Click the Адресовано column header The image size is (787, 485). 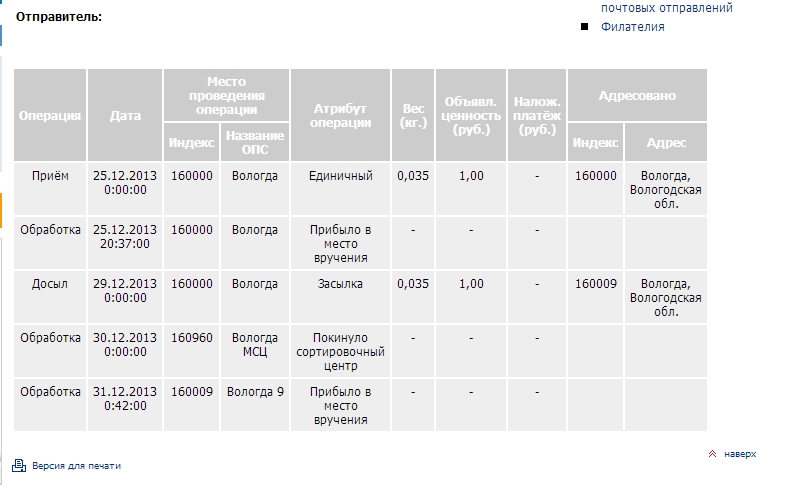pos(637,96)
